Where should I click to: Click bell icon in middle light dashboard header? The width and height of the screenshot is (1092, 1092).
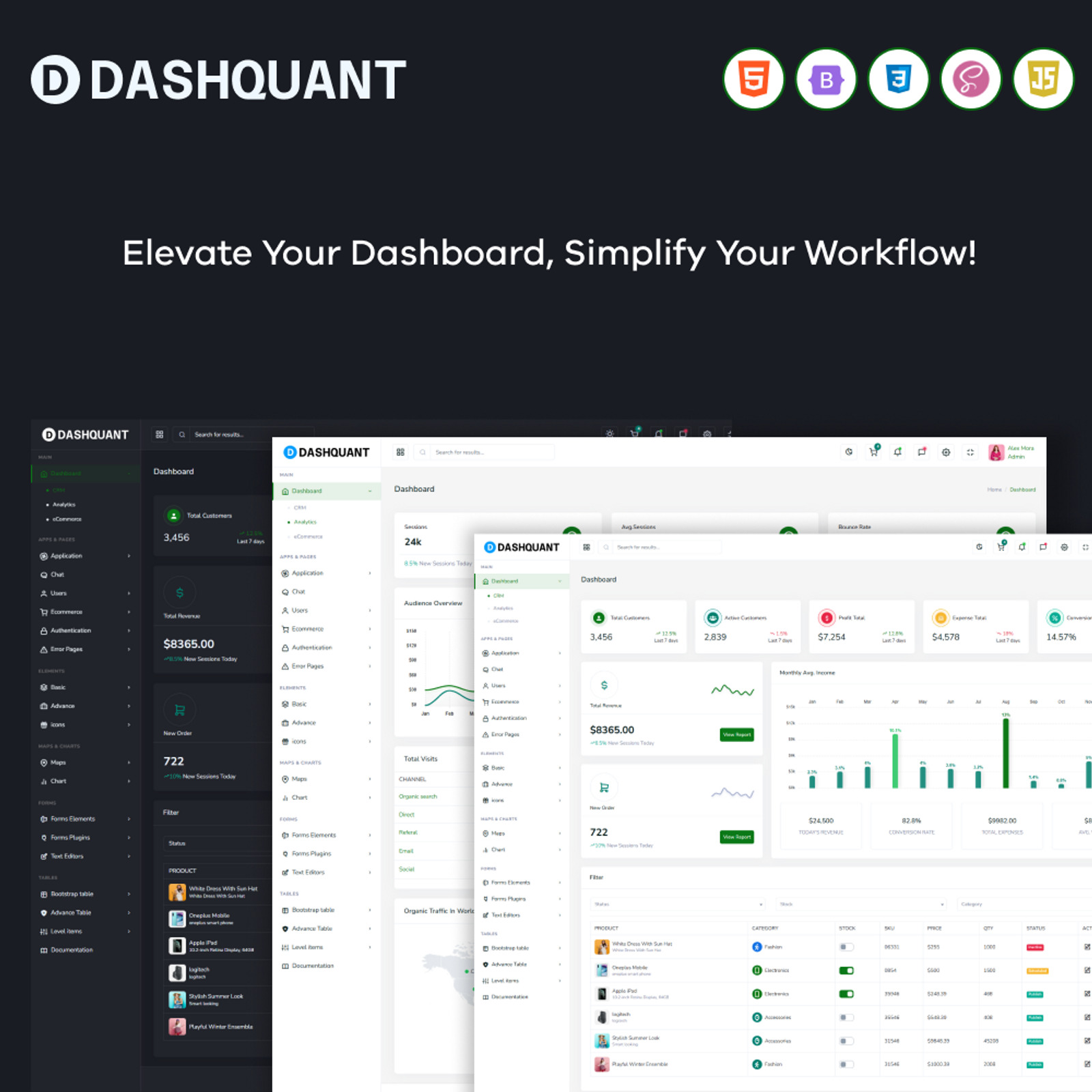(897, 452)
